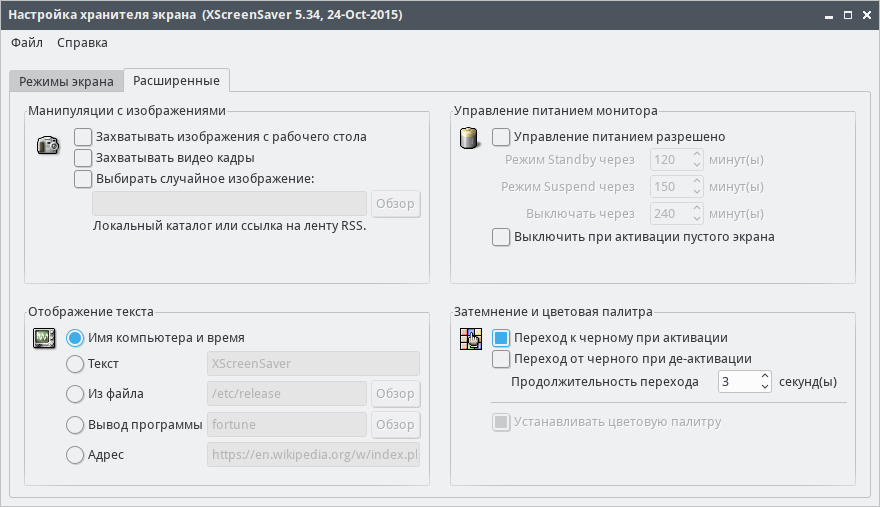Viewport: 880px width, 507px height.
Task: Select 'Имя компьютера и время' radio button
Action: coord(75,338)
